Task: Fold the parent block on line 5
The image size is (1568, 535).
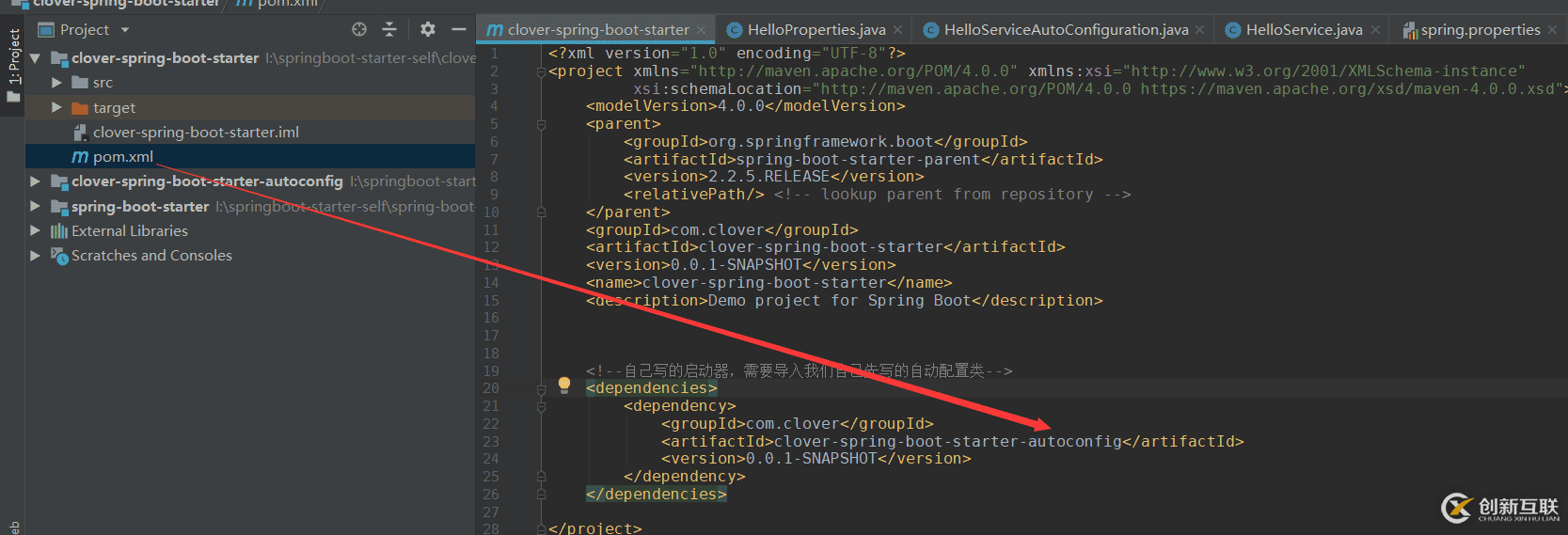Action: 541,124
